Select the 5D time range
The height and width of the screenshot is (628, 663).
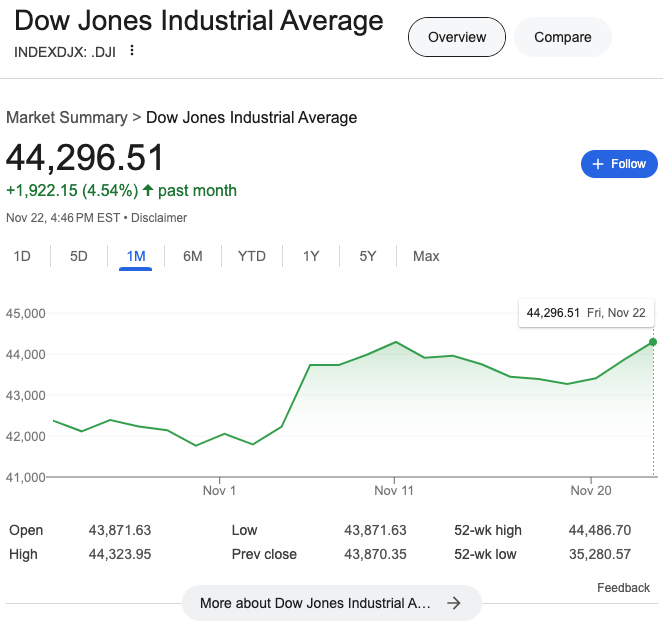(79, 256)
